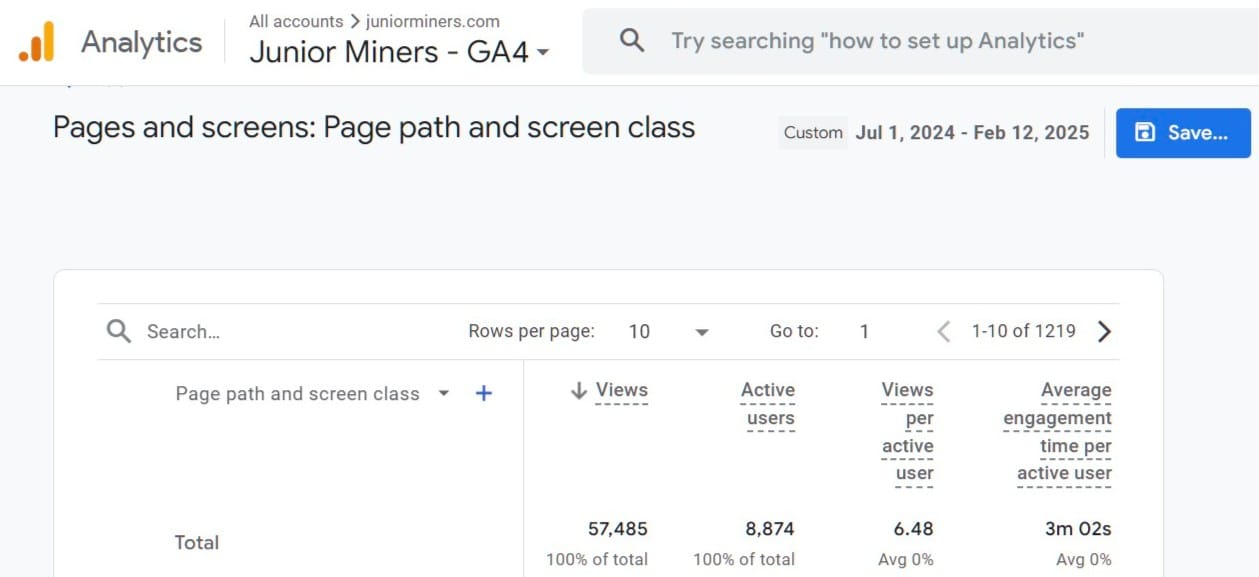Open Page path and screen class dropdown
The width and height of the screenshot is (1259, 577).
pyautogui.click(x=444, y=394)
